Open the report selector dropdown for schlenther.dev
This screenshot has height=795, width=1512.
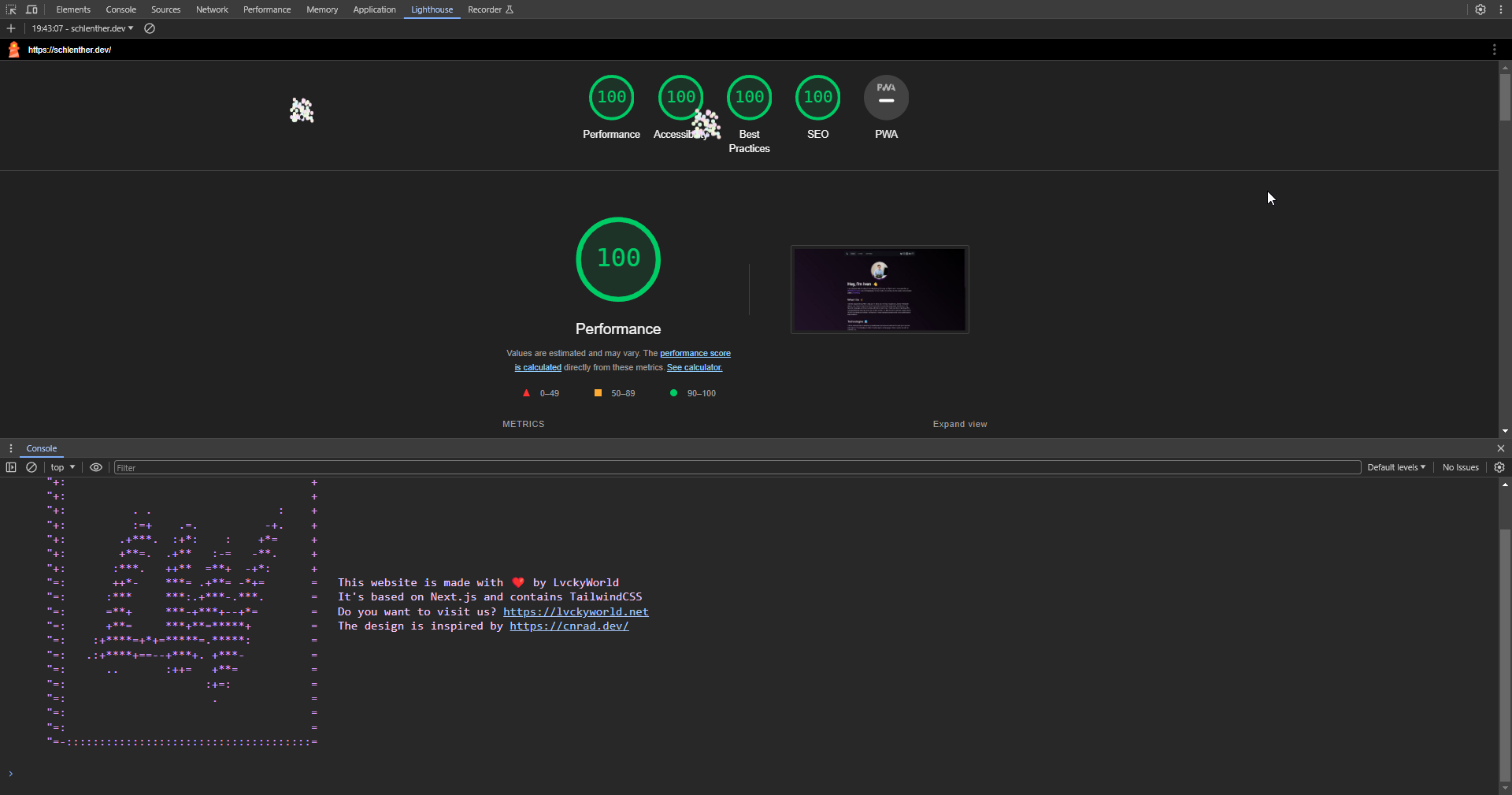coord(83,28)
